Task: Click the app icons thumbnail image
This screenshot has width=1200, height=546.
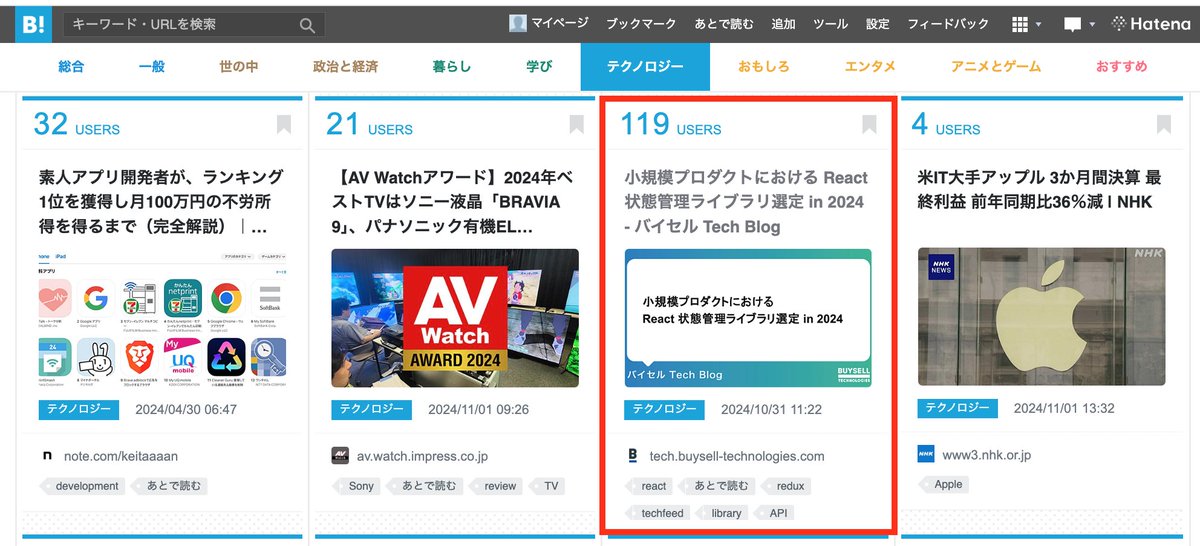Action: tap(162, 318)
